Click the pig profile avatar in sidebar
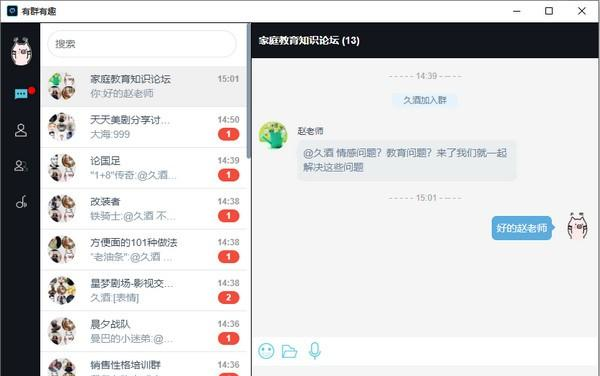600x376 pixels. [x=21, y=51]
